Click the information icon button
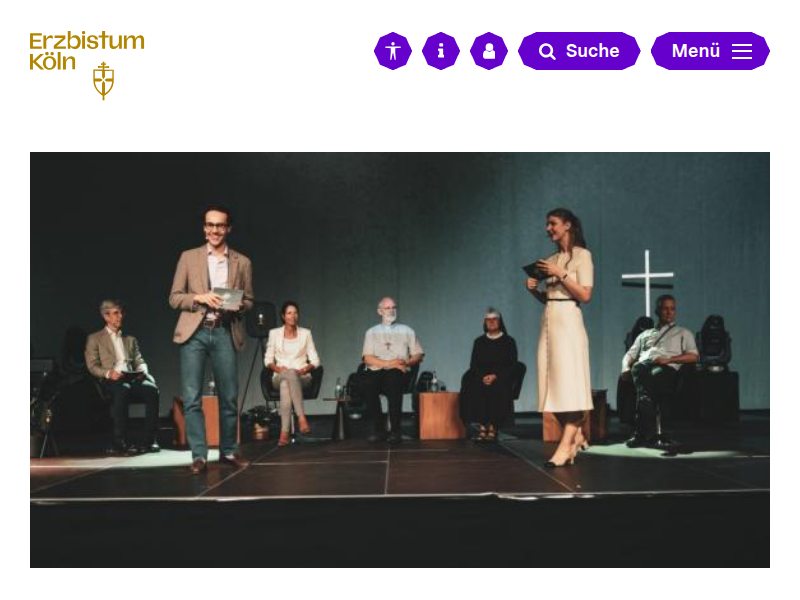 click(x=441, y=51)
